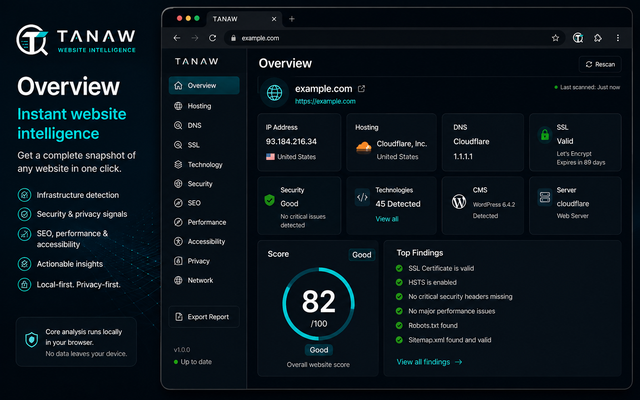Click the TANAW Website Intelligence logo
This screenshot has width=640, height=400.
tap(76, 40)
